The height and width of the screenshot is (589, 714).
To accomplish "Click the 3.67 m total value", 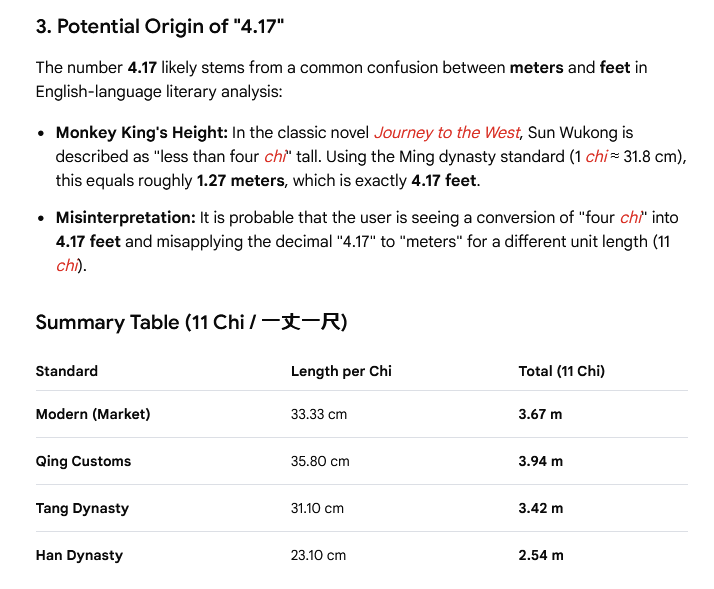I will coord(540,414).
